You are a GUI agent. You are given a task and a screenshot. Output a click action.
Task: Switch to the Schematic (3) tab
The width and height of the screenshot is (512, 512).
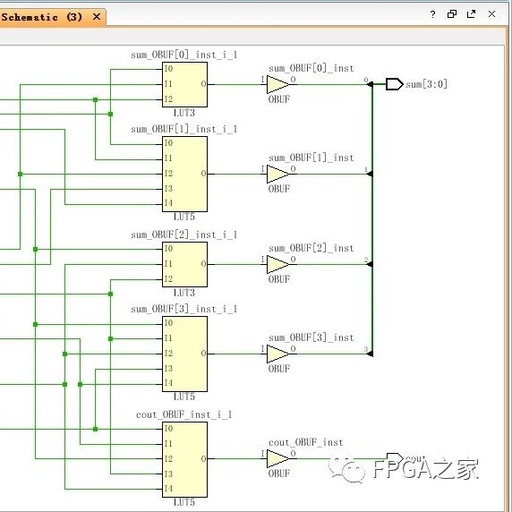coord(42,17)
